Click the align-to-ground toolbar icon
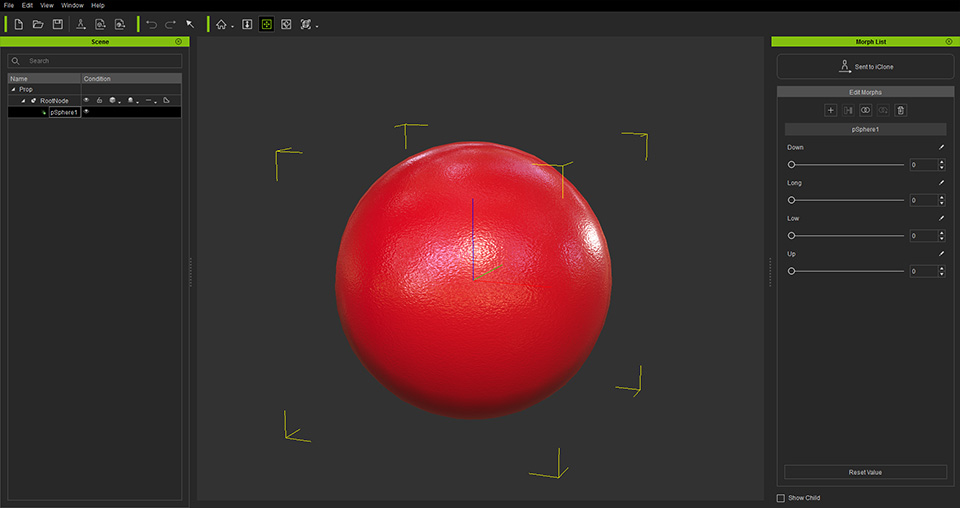 (247, 24)
